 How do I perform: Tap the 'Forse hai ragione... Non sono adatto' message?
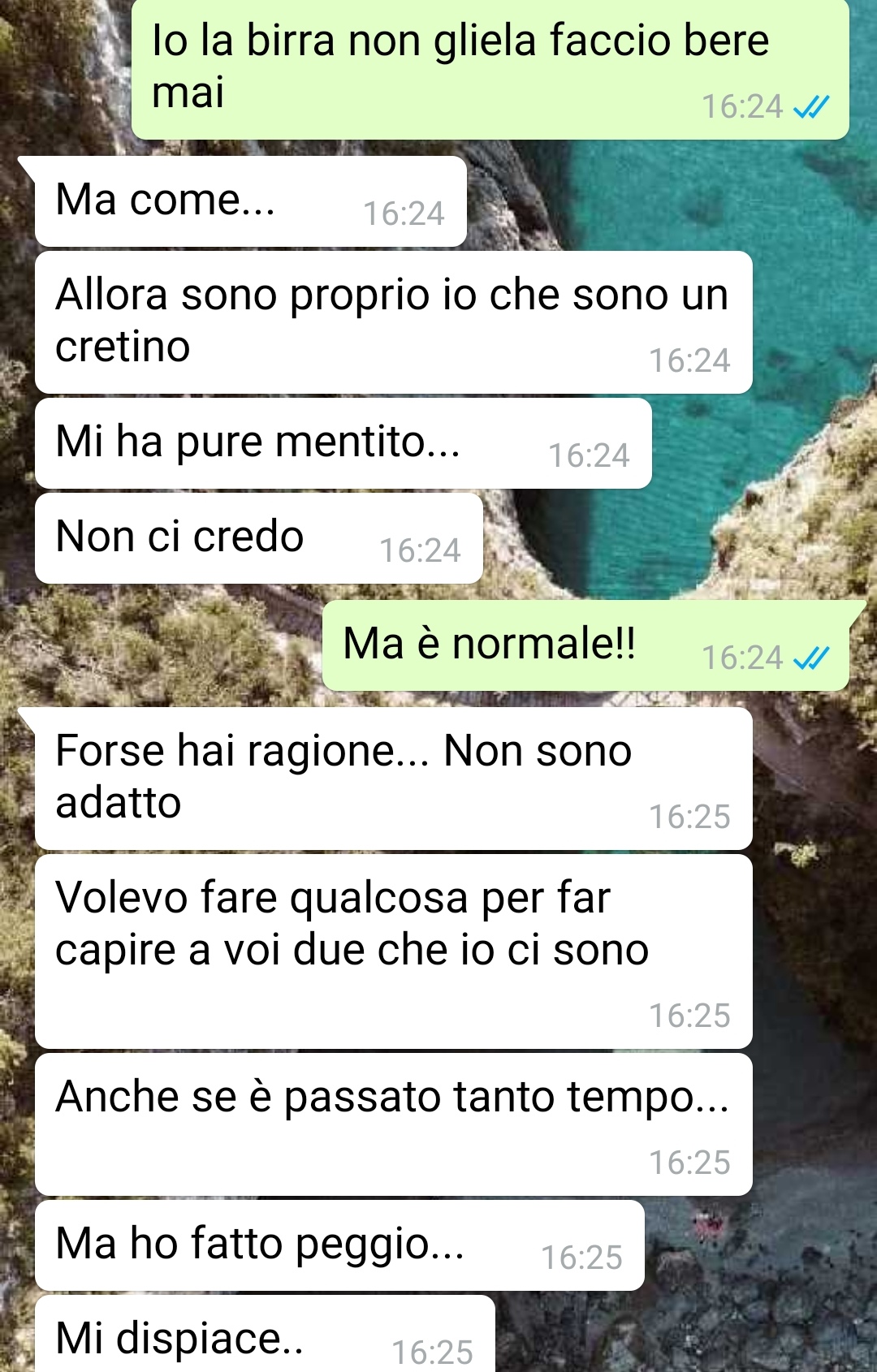(x=394, y=779)
